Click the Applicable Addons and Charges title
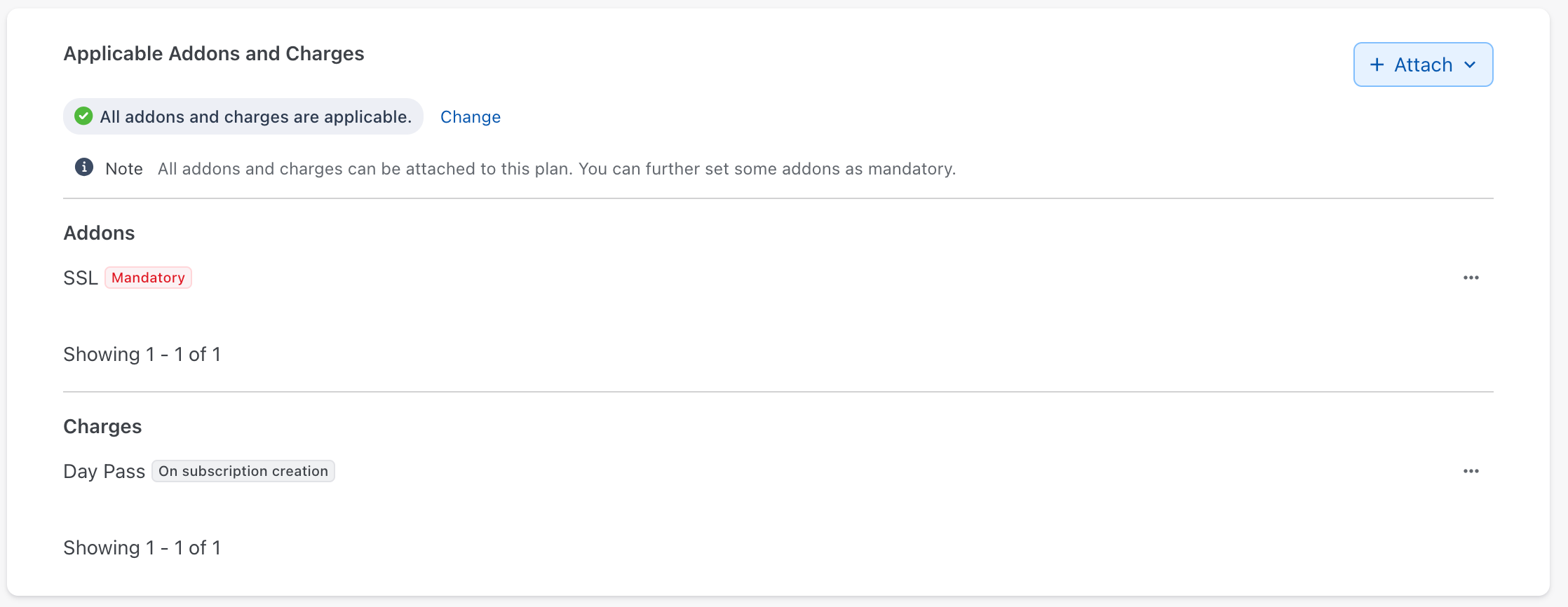 [214, 53]
